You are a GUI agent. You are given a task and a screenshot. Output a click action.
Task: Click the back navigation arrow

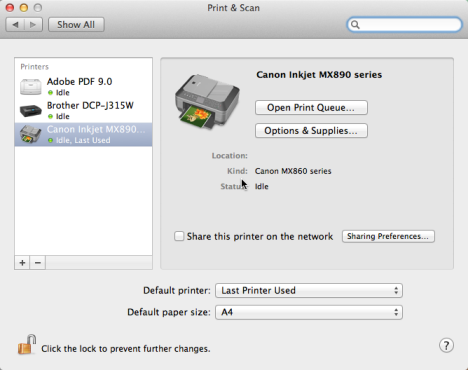[15, 25]
